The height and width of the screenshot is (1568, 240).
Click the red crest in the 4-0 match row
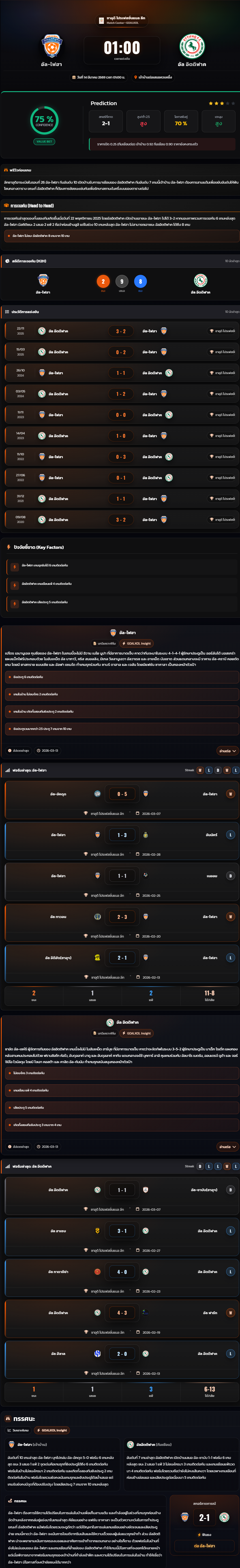pyautogui.click(x=97, y=1271)
